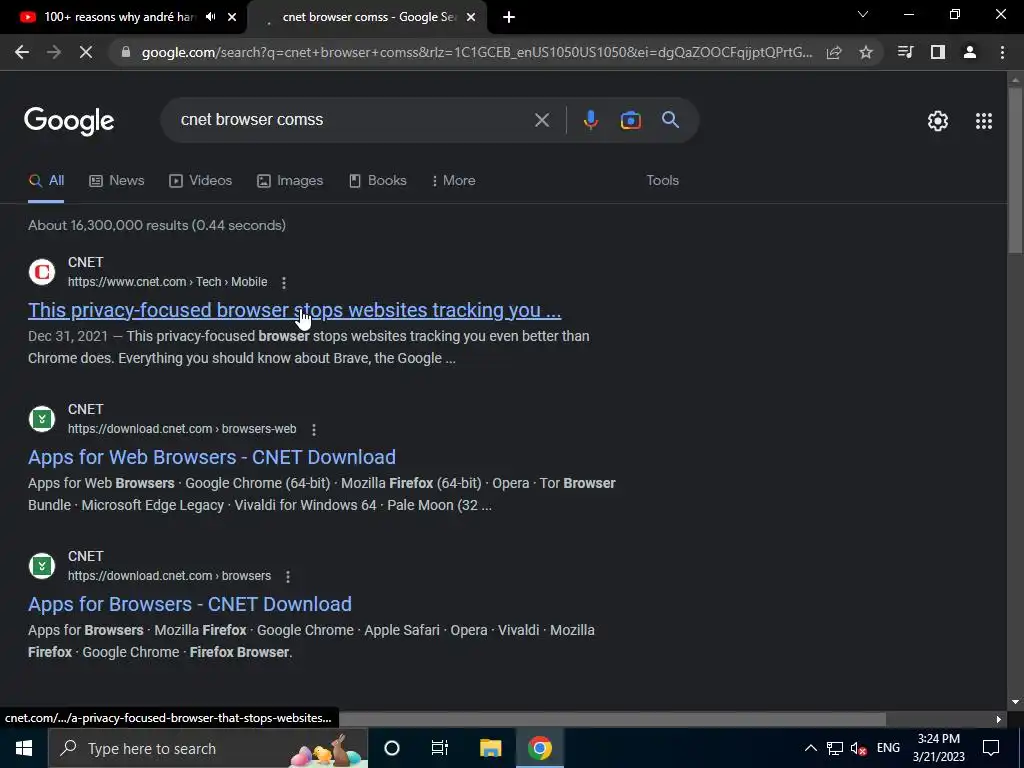Open search Tools options
1024x768 pixels.
pos(662,181)
